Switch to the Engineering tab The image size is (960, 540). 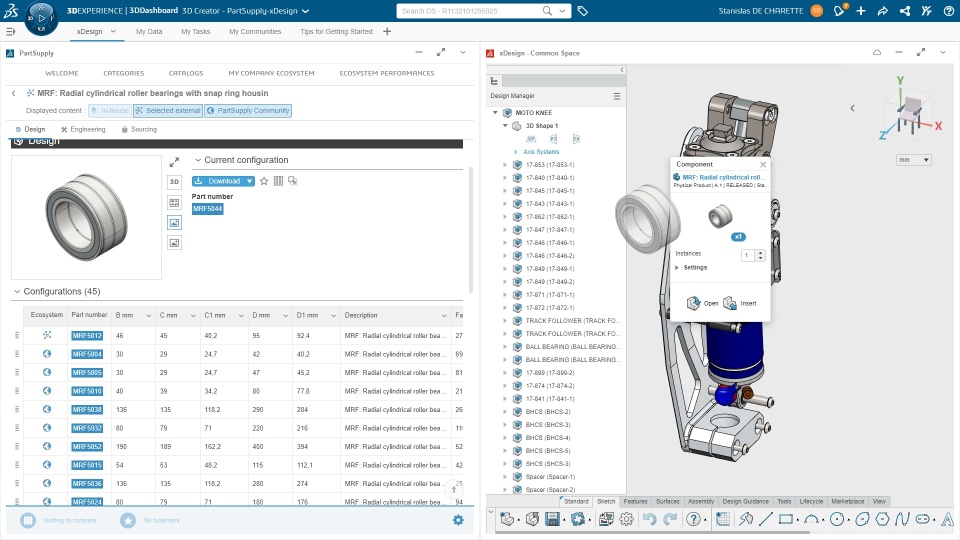click(83, 130)
